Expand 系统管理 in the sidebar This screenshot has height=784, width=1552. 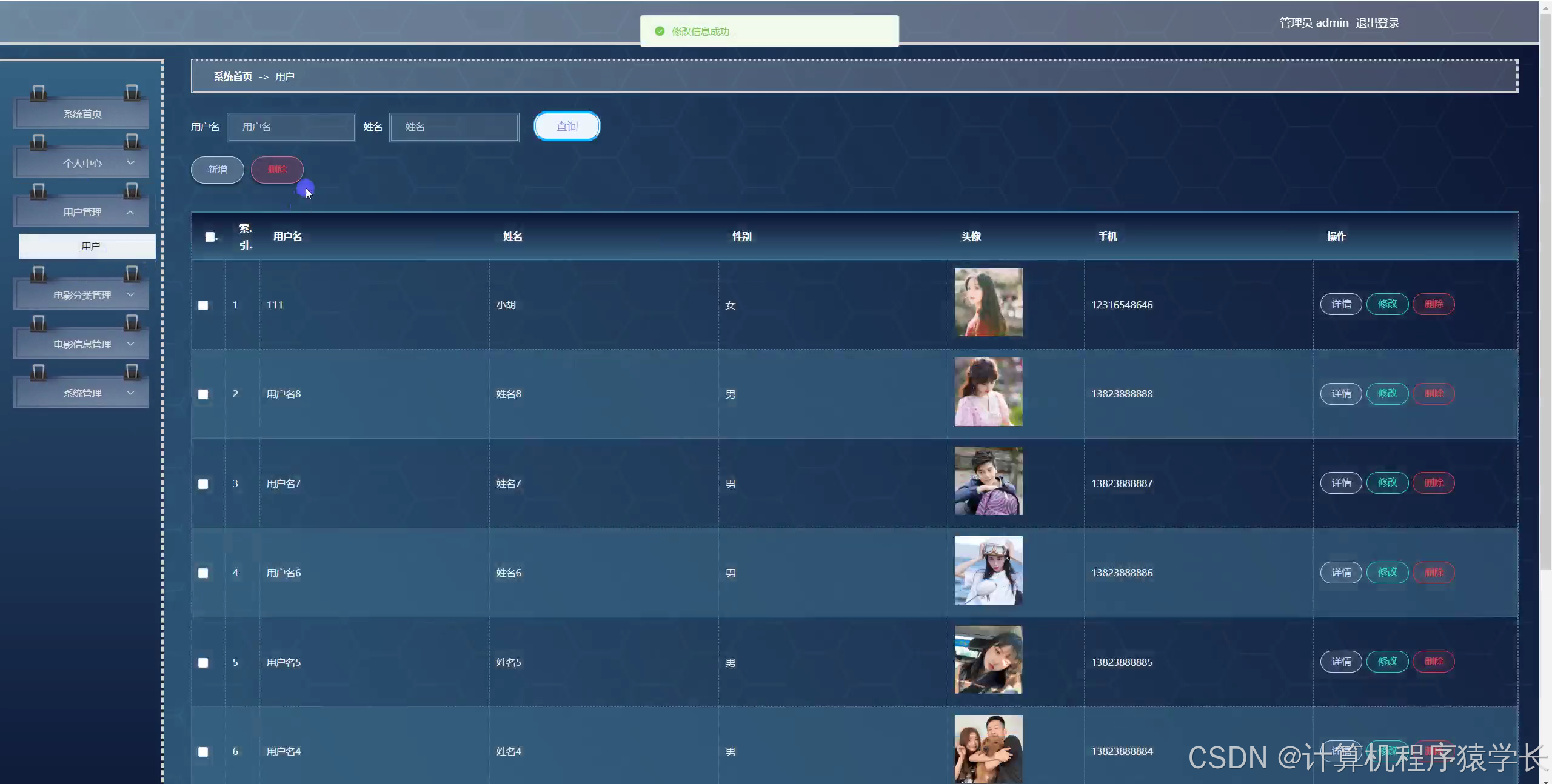point(81,393)
